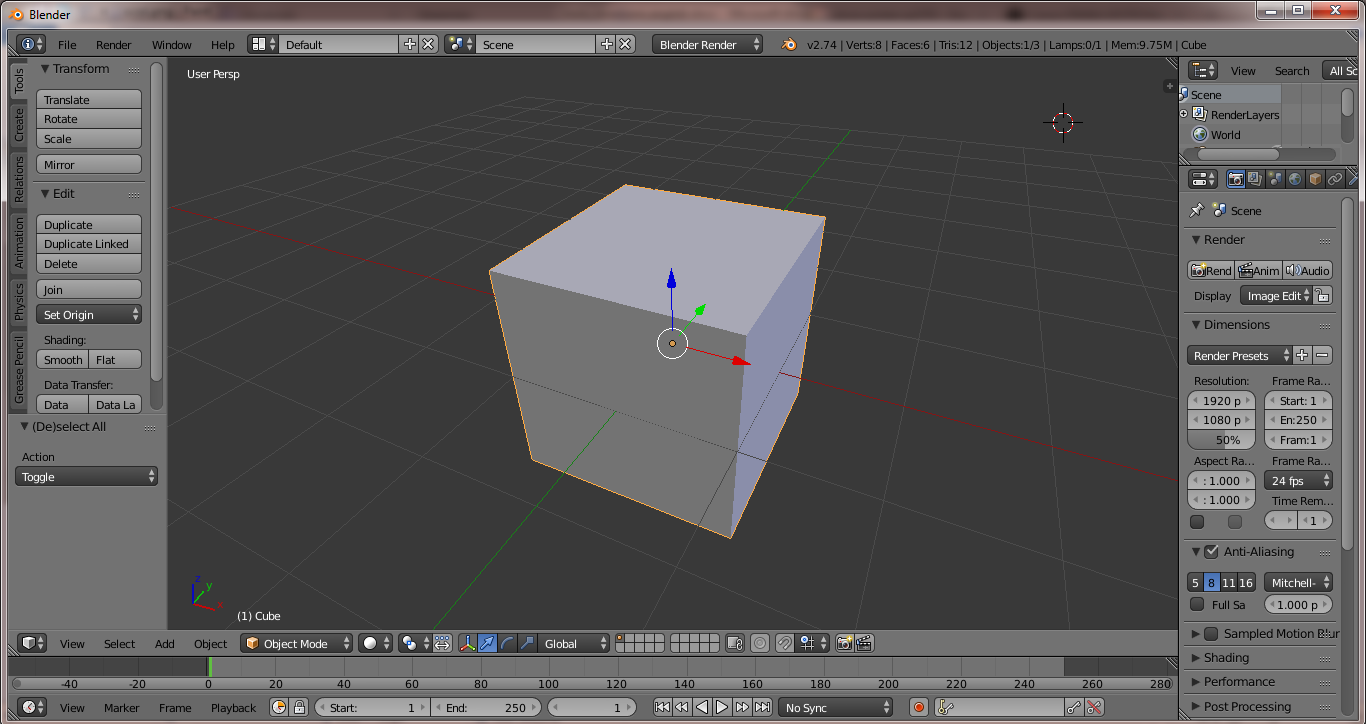This screenshot has height=724, width=1366.
Task: Select the rotate manipulator arc icon
Action: pyautogui.click(x=508, y=643)
